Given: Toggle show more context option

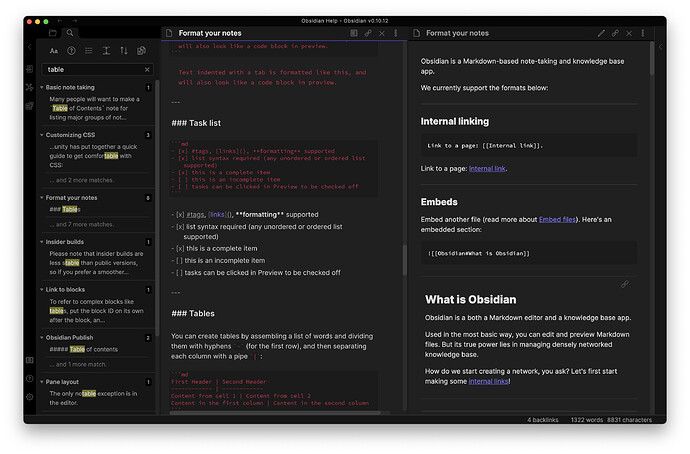Looking at the screenshot, I should point(106,51).
